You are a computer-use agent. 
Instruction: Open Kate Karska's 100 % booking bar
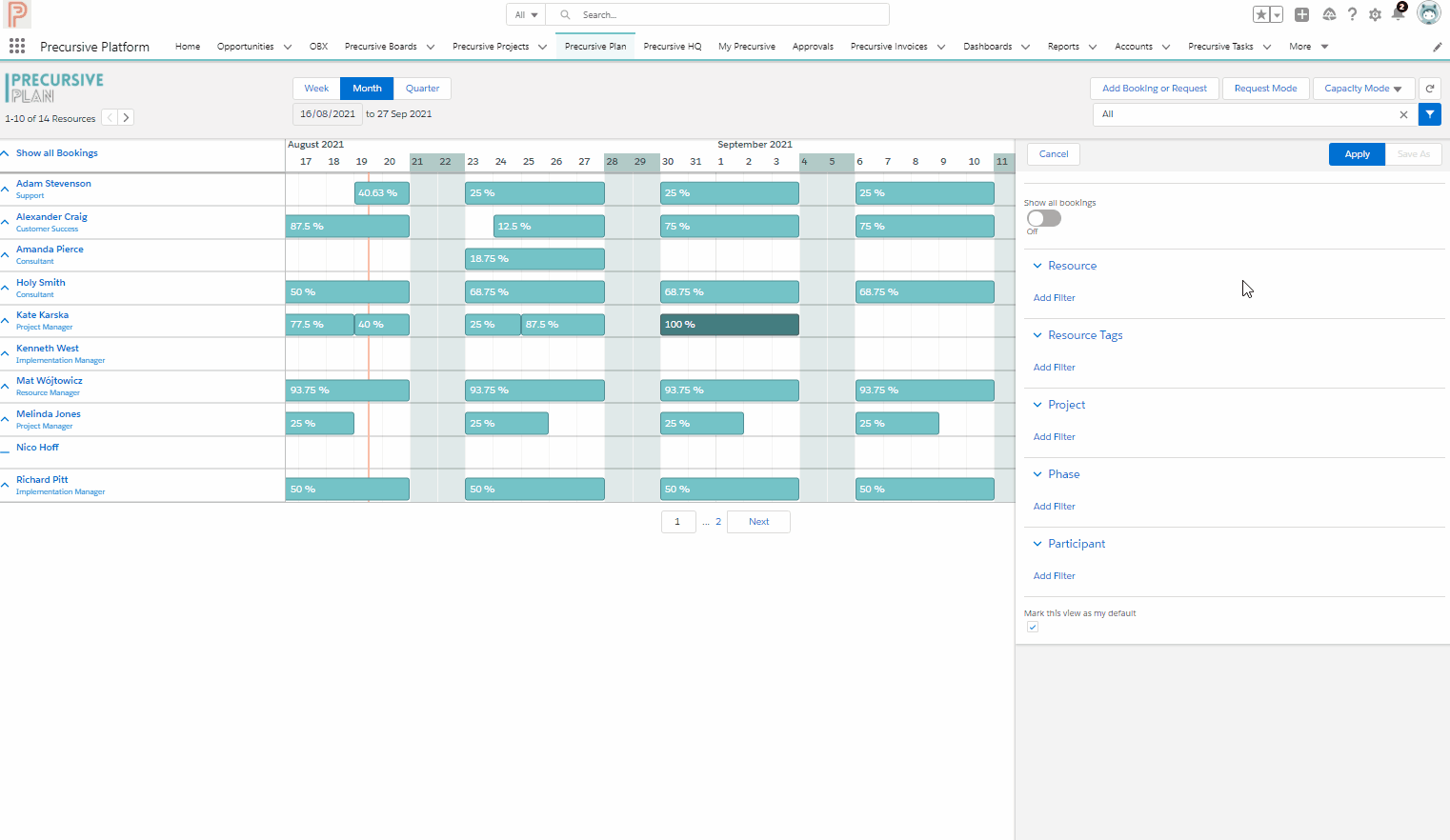730,325
